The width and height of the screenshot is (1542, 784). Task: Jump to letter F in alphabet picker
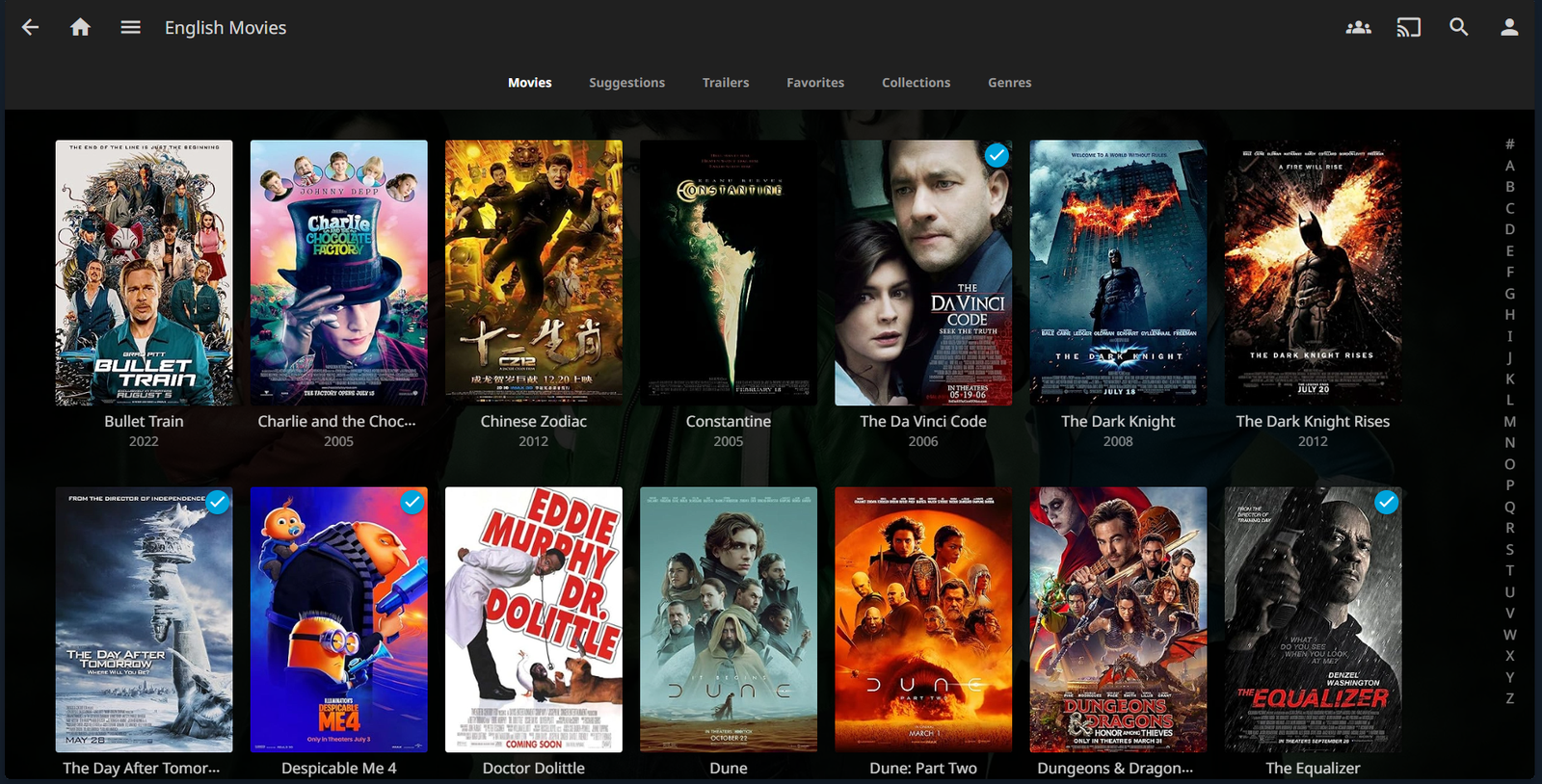1510,273
